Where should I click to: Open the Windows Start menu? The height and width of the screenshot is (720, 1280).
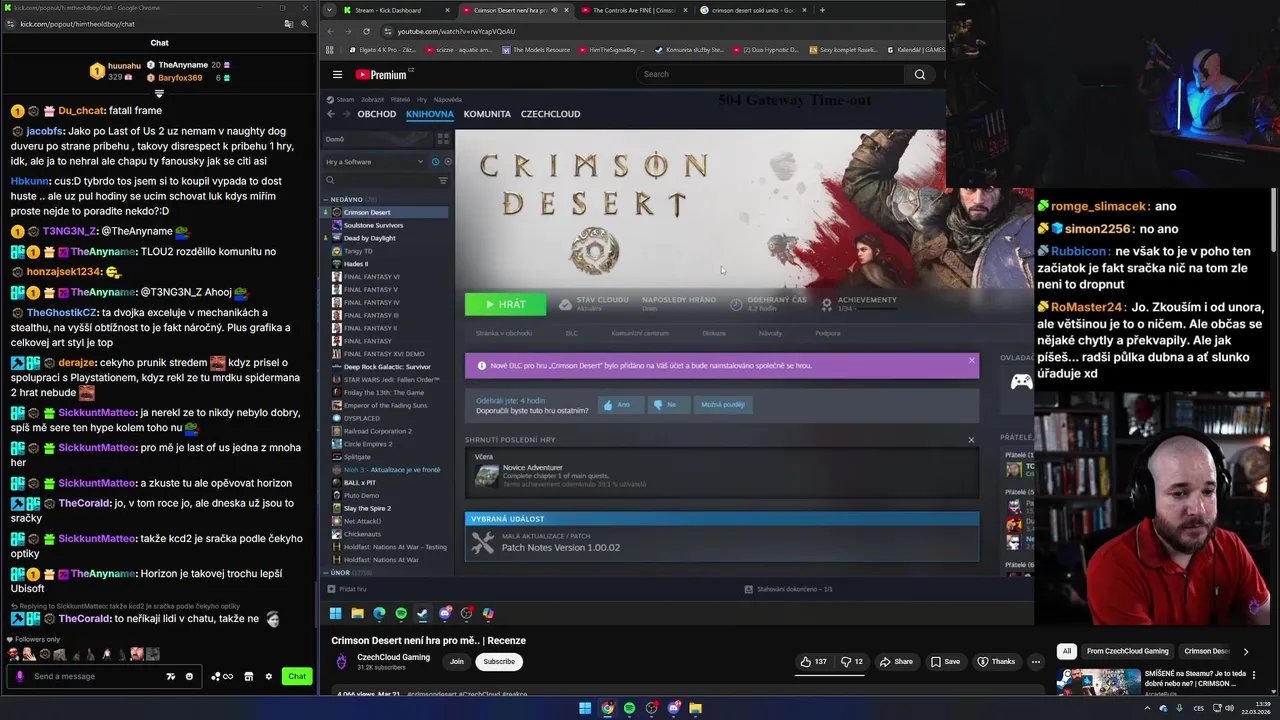click(x=585, y=708)
